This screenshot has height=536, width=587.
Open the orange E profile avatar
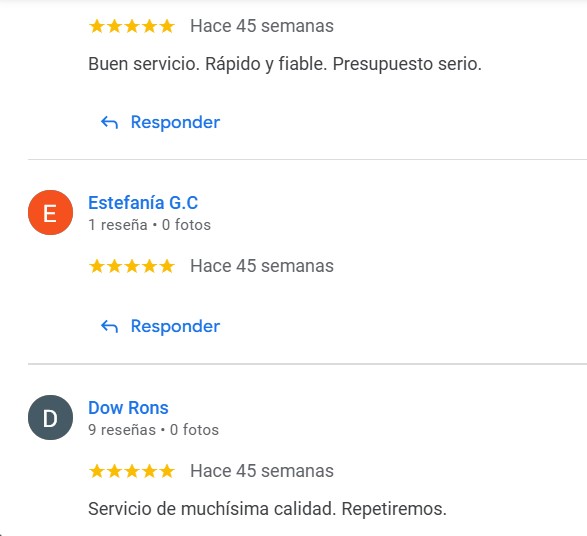(x=51, y=213)
